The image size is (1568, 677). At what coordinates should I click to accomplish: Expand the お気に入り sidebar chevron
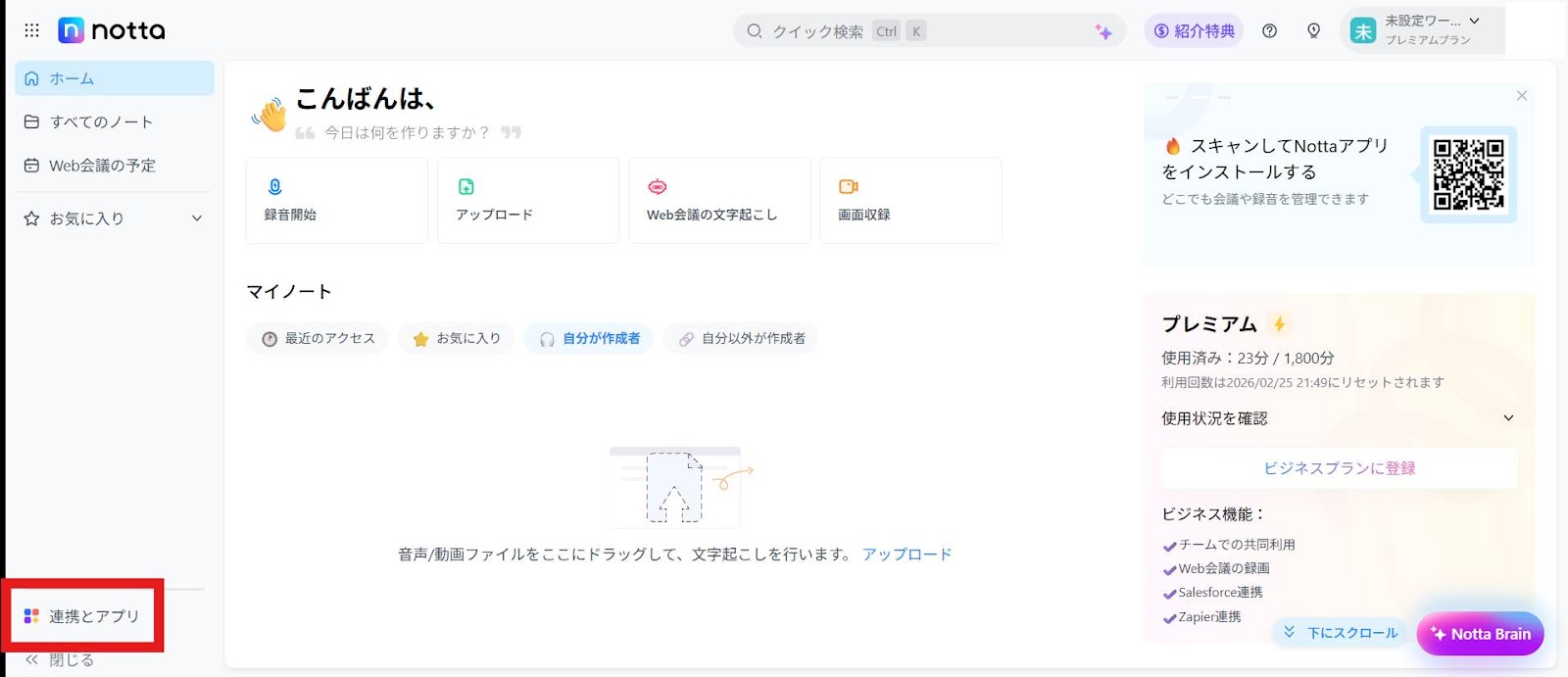pyautogui.click(x=197, y=218)
